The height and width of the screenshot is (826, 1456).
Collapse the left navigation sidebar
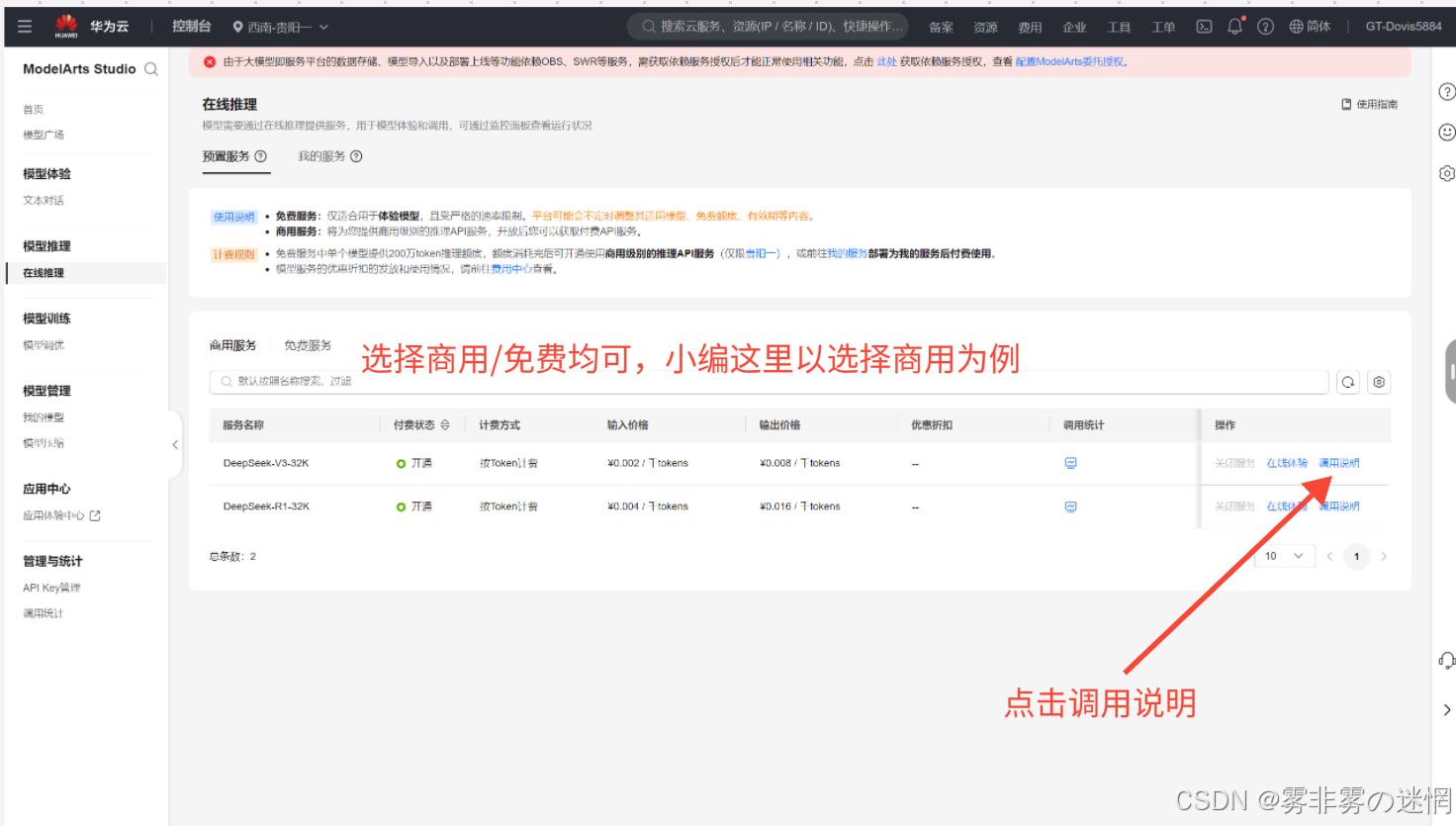coord(175,445)
